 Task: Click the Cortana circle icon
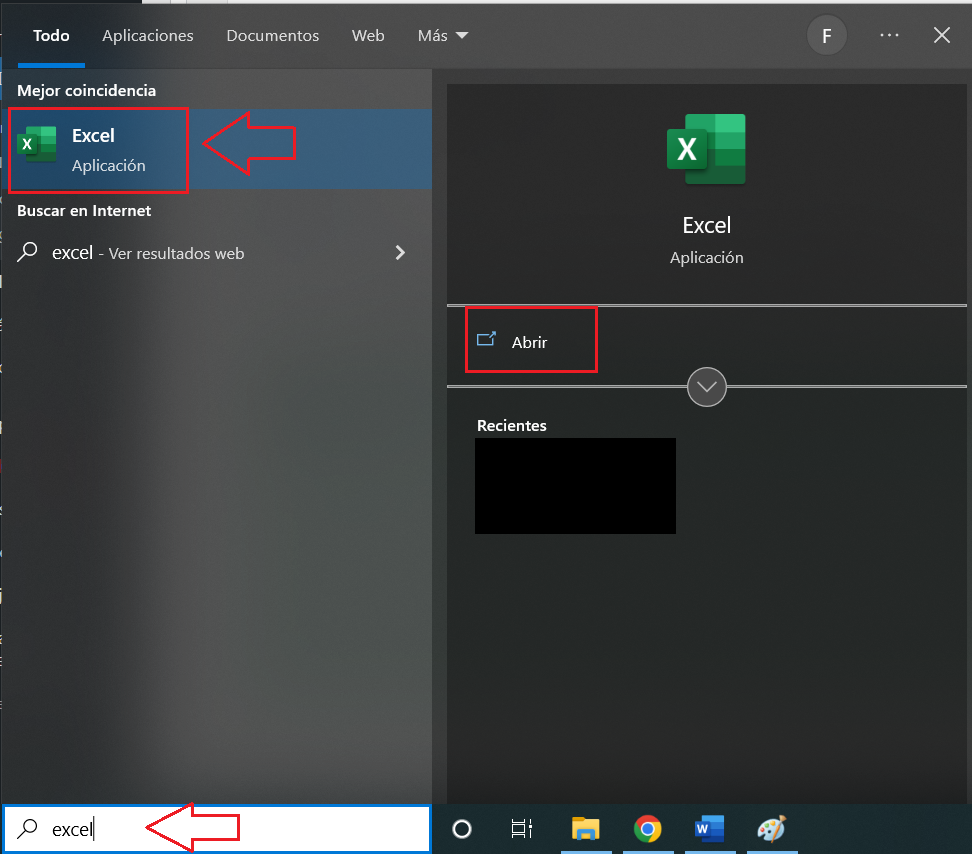click(461, 829)
